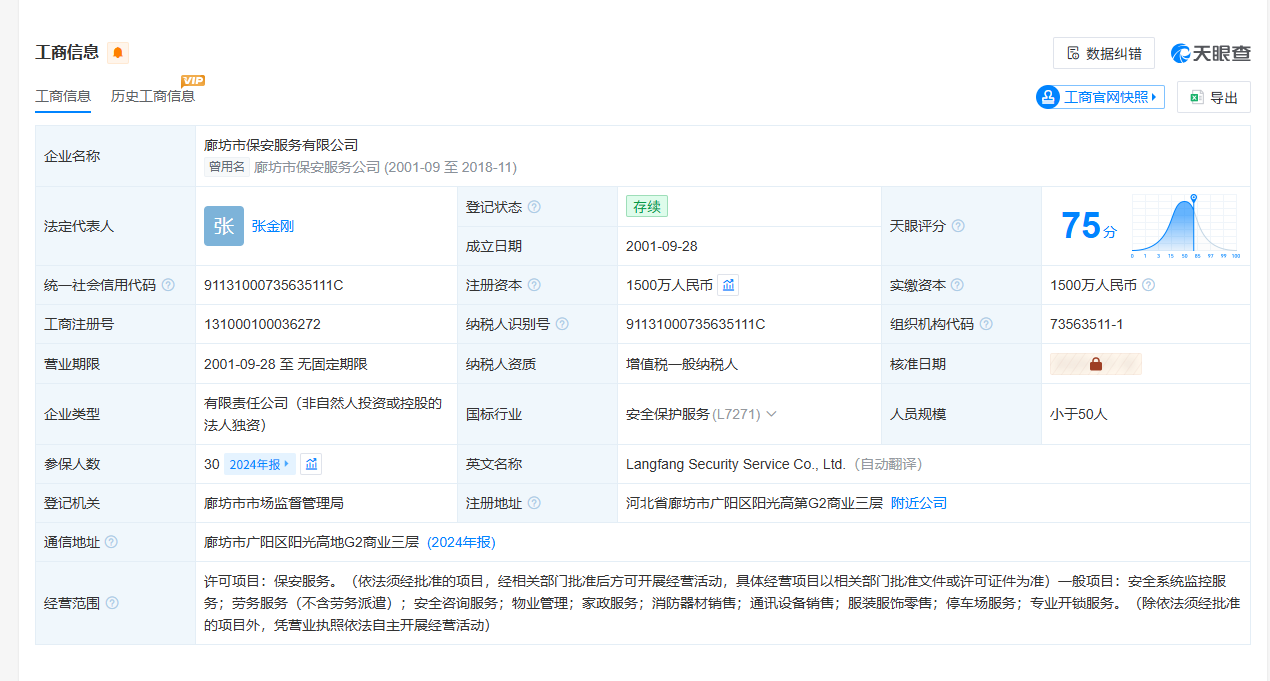Image resolution: width=1270 pixels, height=681 pixels.
Task: Expand the 2024年报 insured count selector
Action: (259, 464)
